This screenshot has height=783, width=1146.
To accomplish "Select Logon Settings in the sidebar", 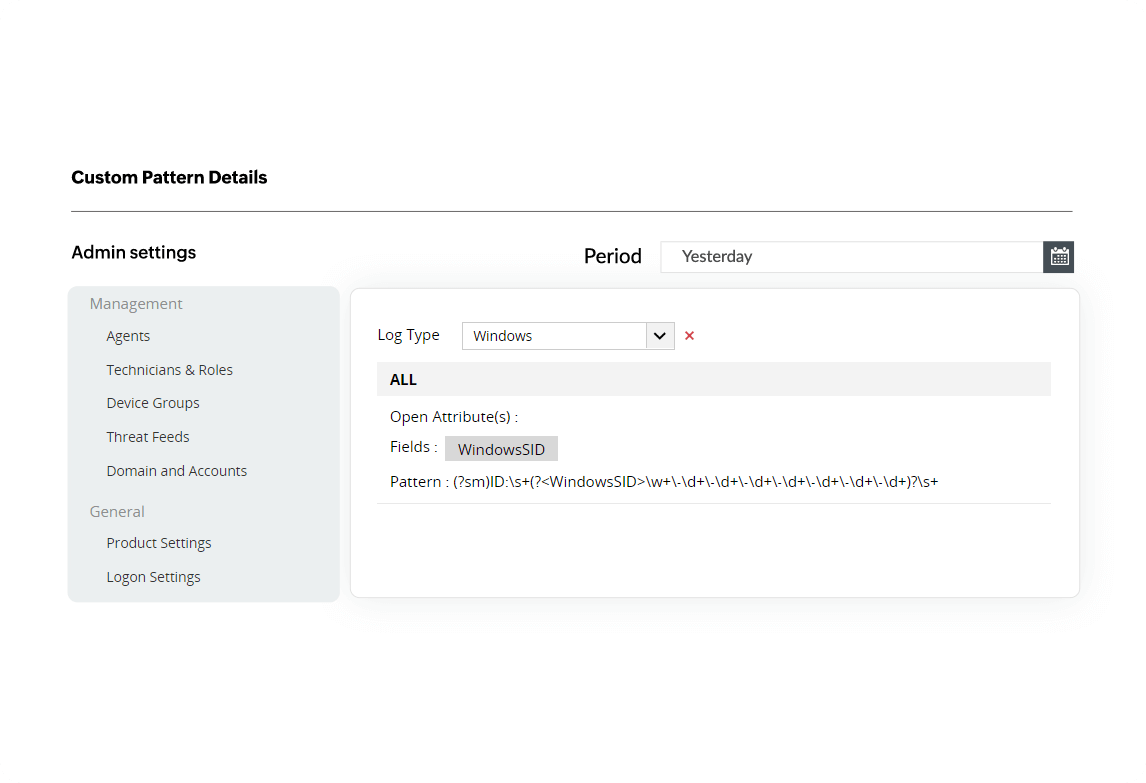I will pos(153,577).
